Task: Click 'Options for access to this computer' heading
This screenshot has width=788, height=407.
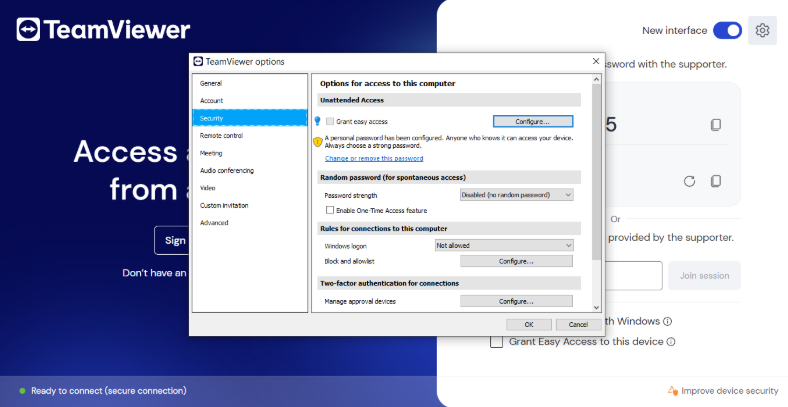Action: point(387,83)
